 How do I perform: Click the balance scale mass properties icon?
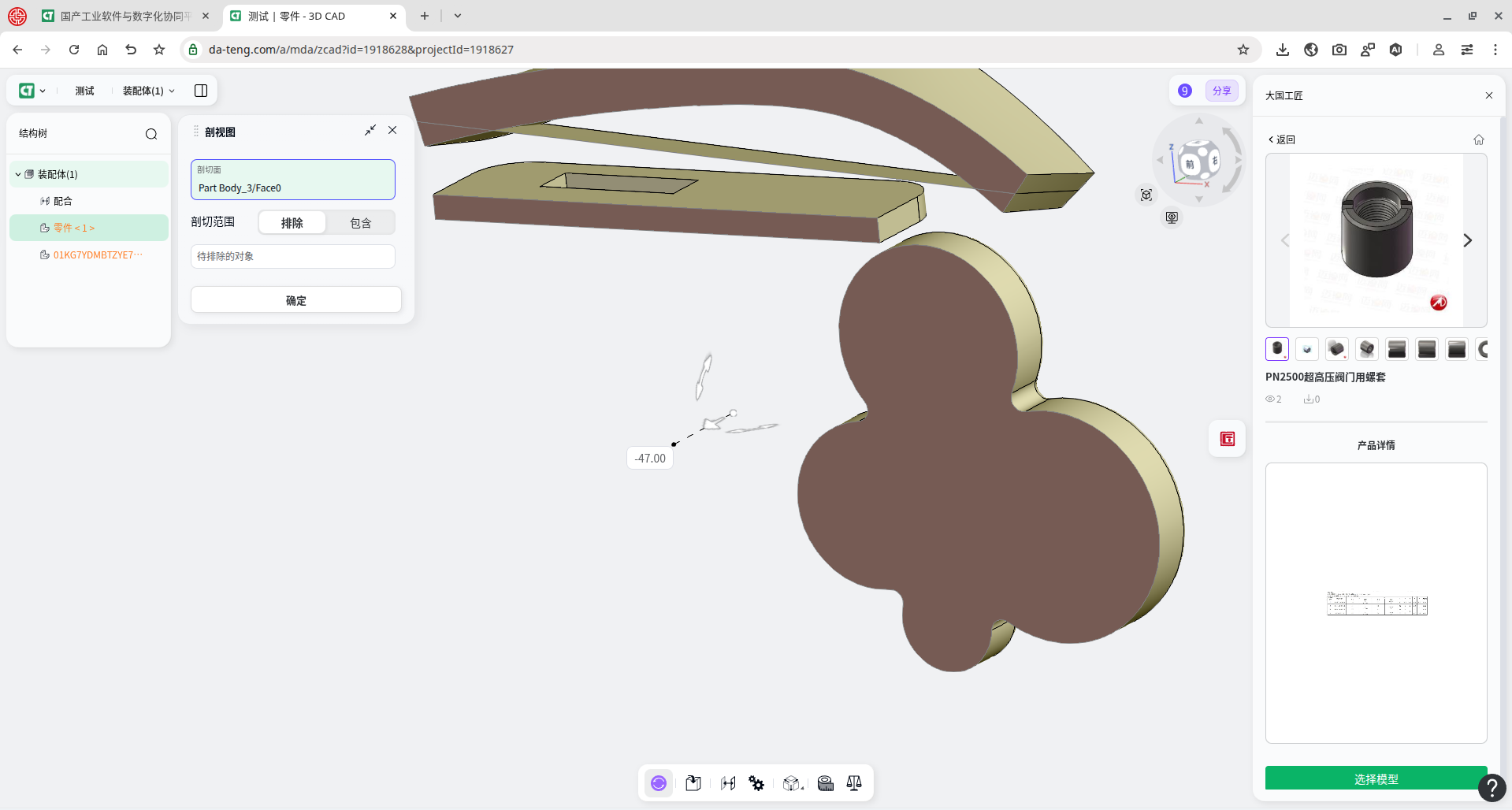(854, 783)
